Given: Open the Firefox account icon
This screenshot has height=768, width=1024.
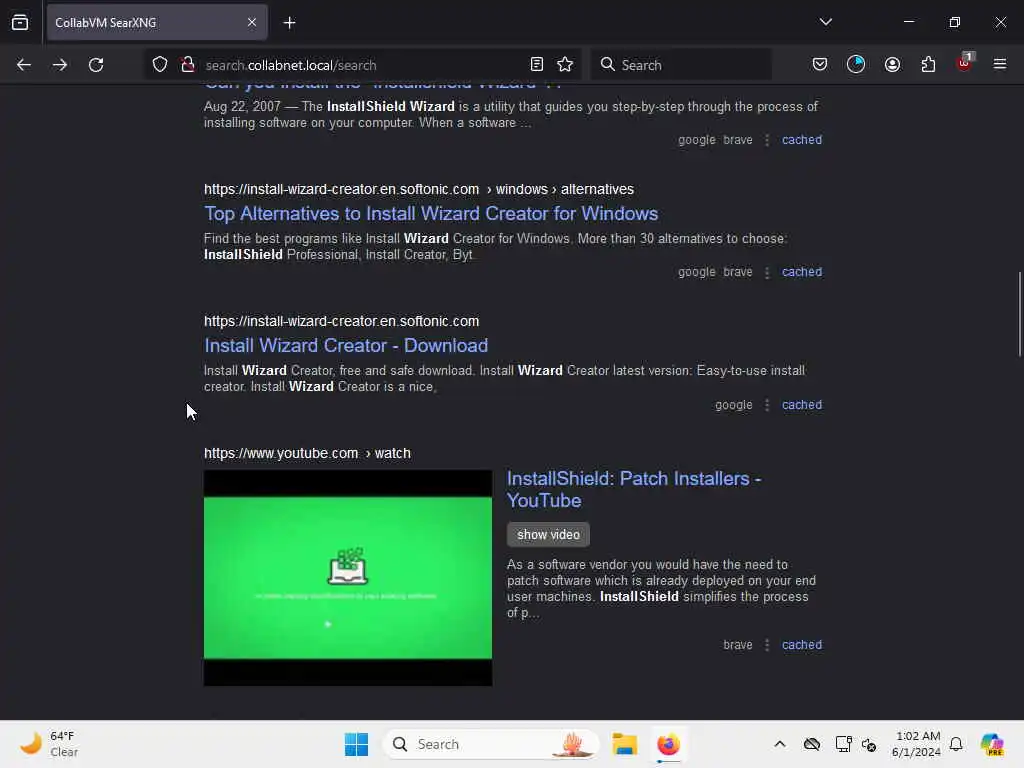Looking at the screenshot, I should coord(892,65).
